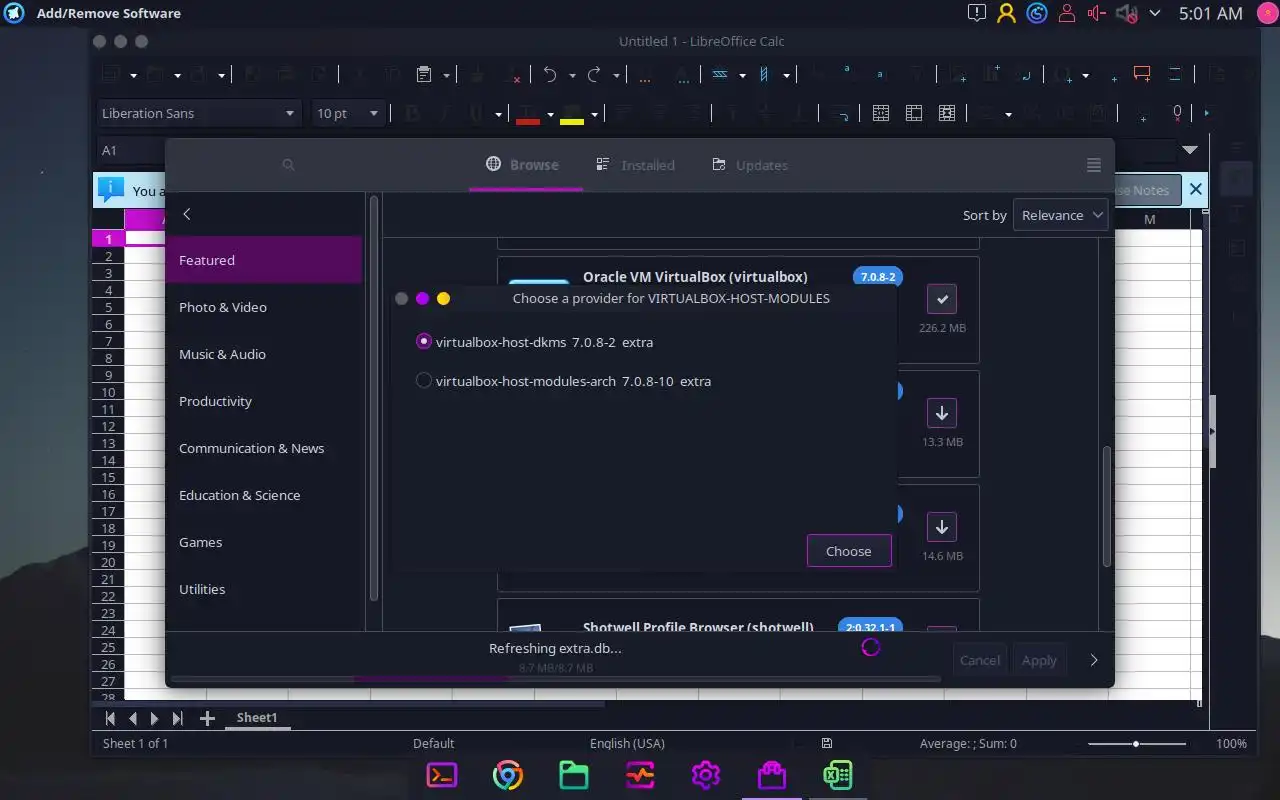Click the search magnifier in Add/Remove Software

(288, 165)
